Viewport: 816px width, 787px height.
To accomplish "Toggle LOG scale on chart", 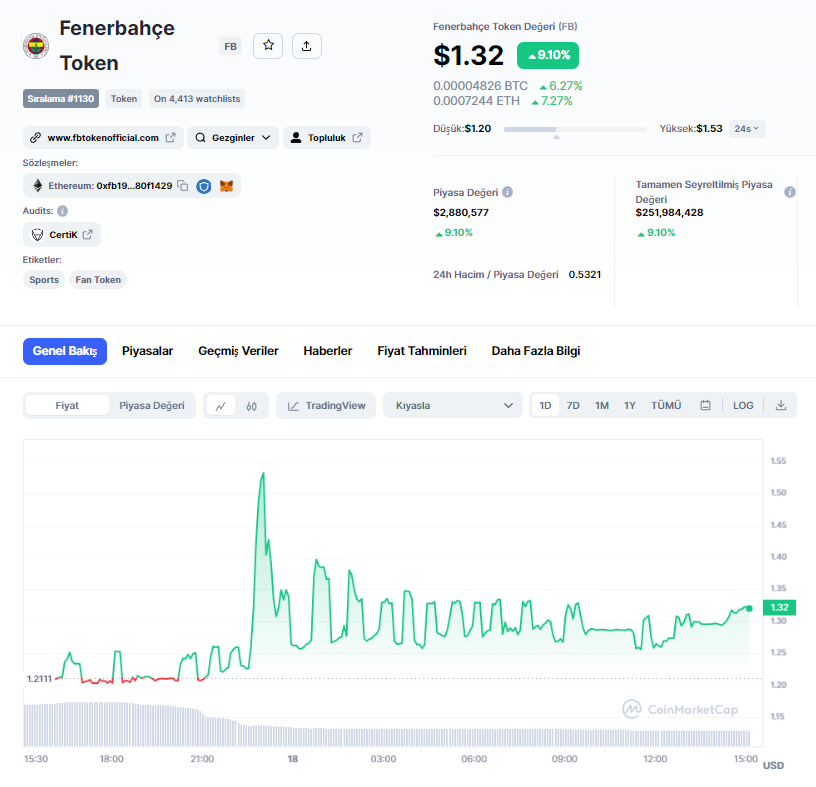I will [x=743, y=405].
